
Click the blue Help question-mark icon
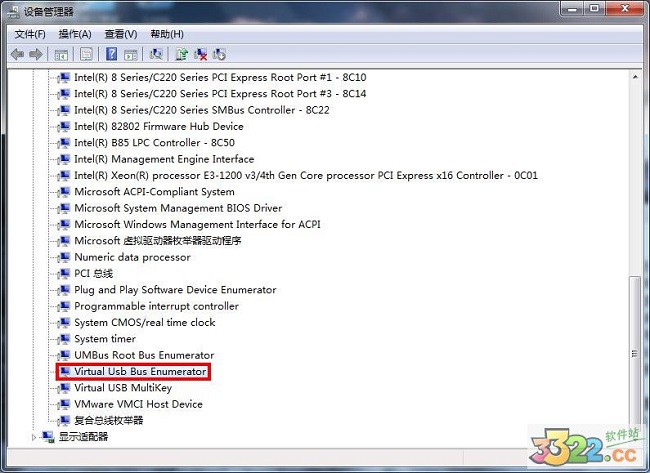(112, 54)
